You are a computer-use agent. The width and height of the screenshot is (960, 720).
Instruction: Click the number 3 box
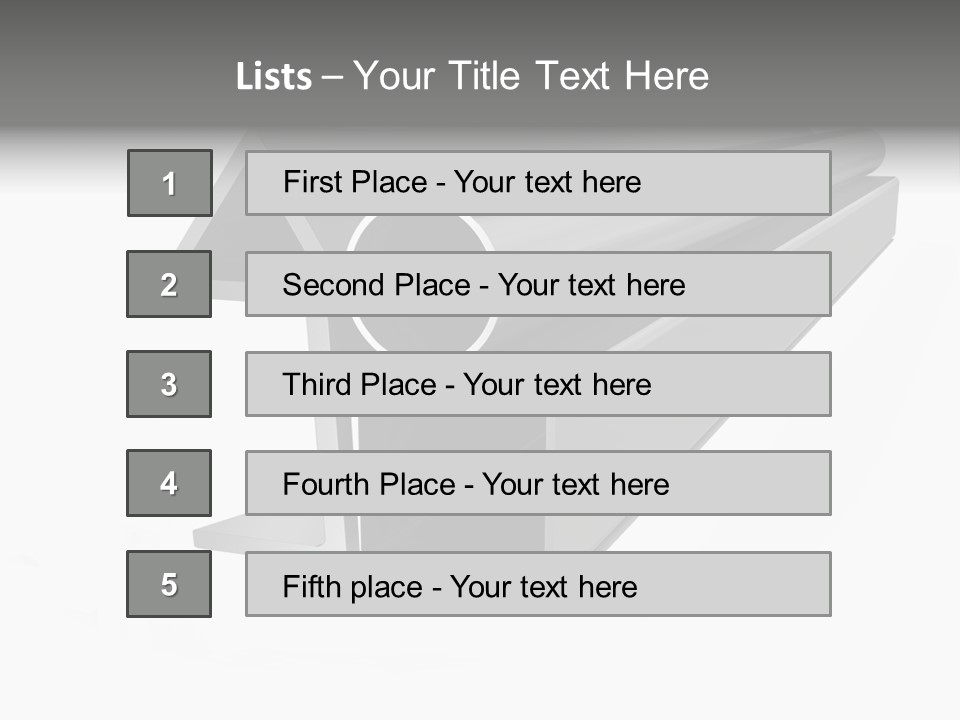169,384
